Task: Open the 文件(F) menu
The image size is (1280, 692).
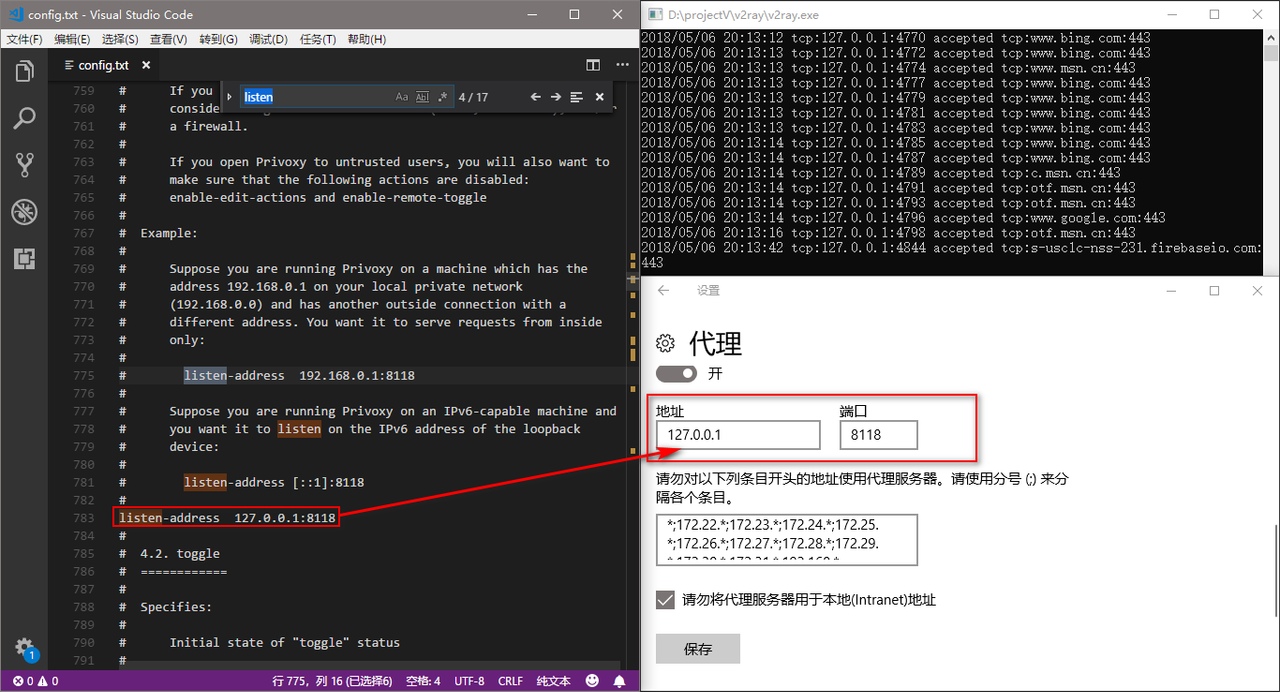Action: (x=24, y=39)
